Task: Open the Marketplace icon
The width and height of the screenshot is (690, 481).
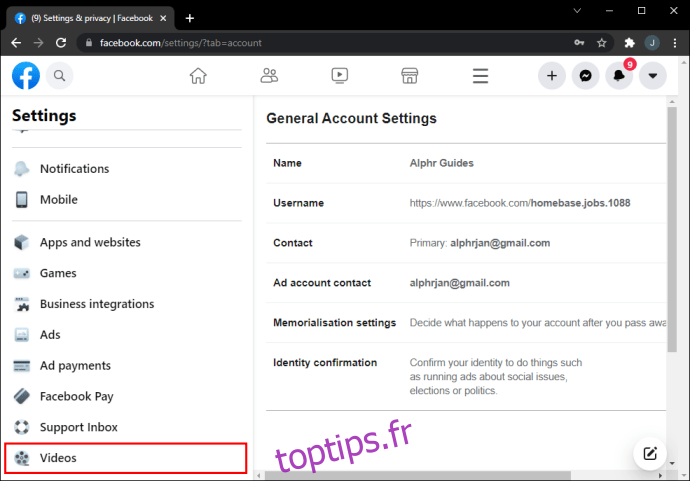Action: pos(409,76)
